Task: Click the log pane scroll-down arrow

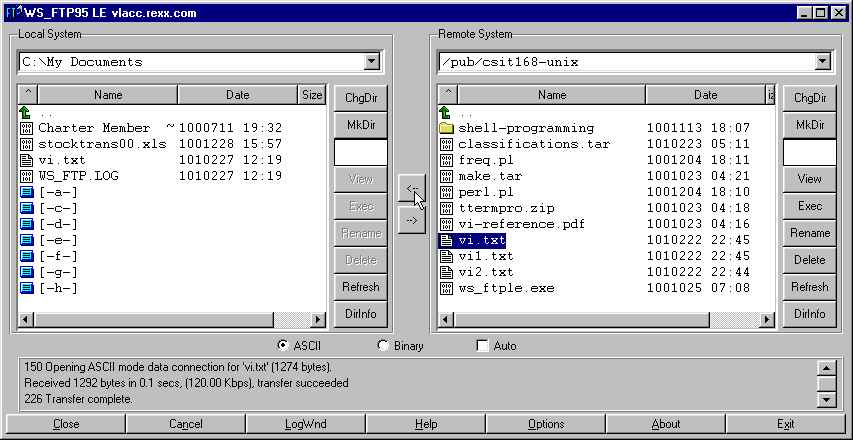Action: pyautogui.click(x=826, y=400)
